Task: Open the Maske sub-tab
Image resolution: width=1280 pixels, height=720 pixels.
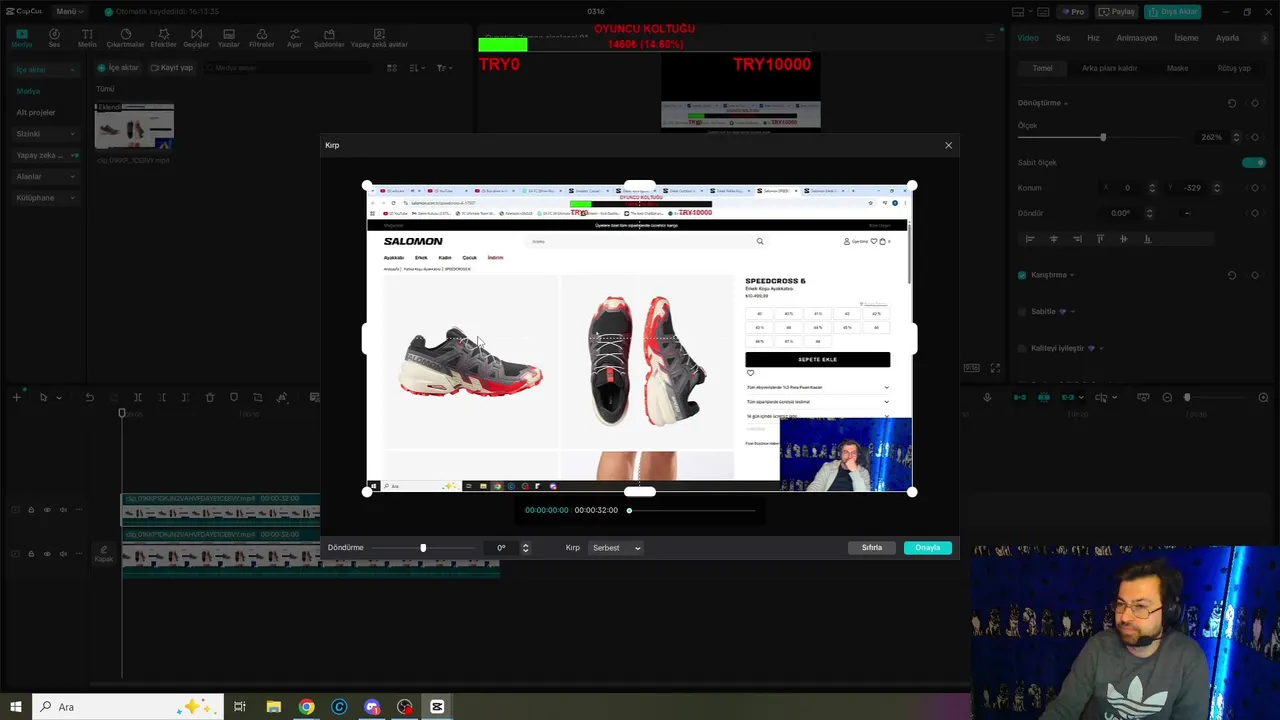Action: (1177, 68)
